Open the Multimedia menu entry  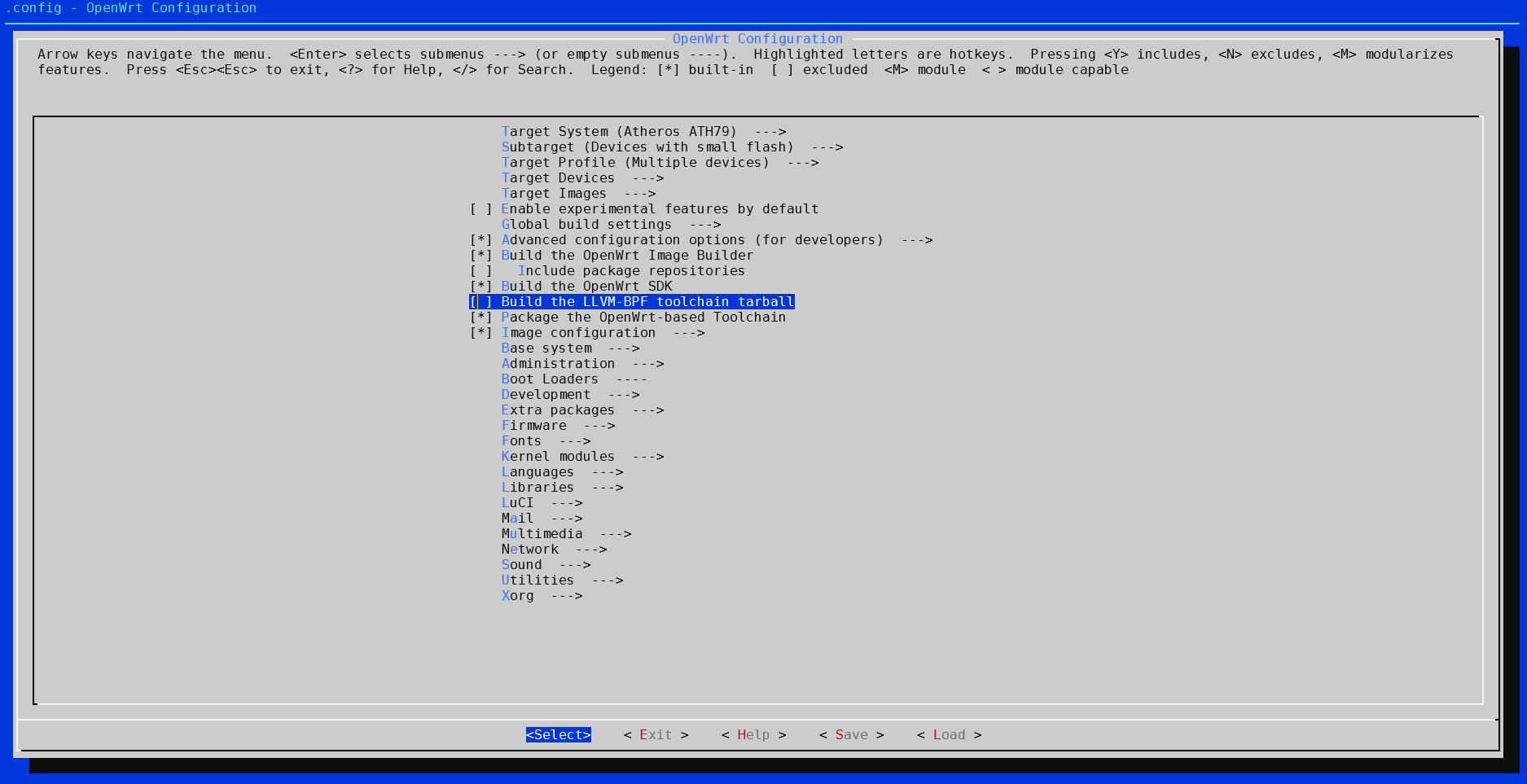tap(566, 534)
